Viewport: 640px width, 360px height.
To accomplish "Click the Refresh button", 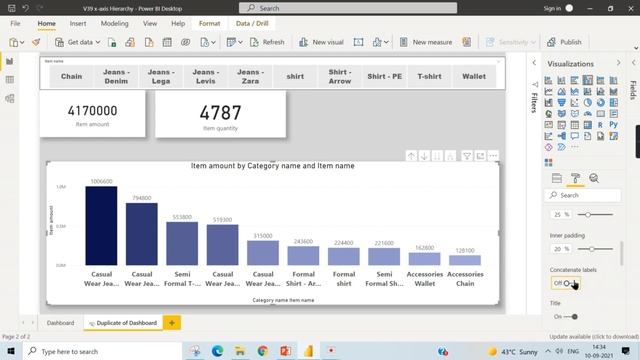I will pos(267,42).
